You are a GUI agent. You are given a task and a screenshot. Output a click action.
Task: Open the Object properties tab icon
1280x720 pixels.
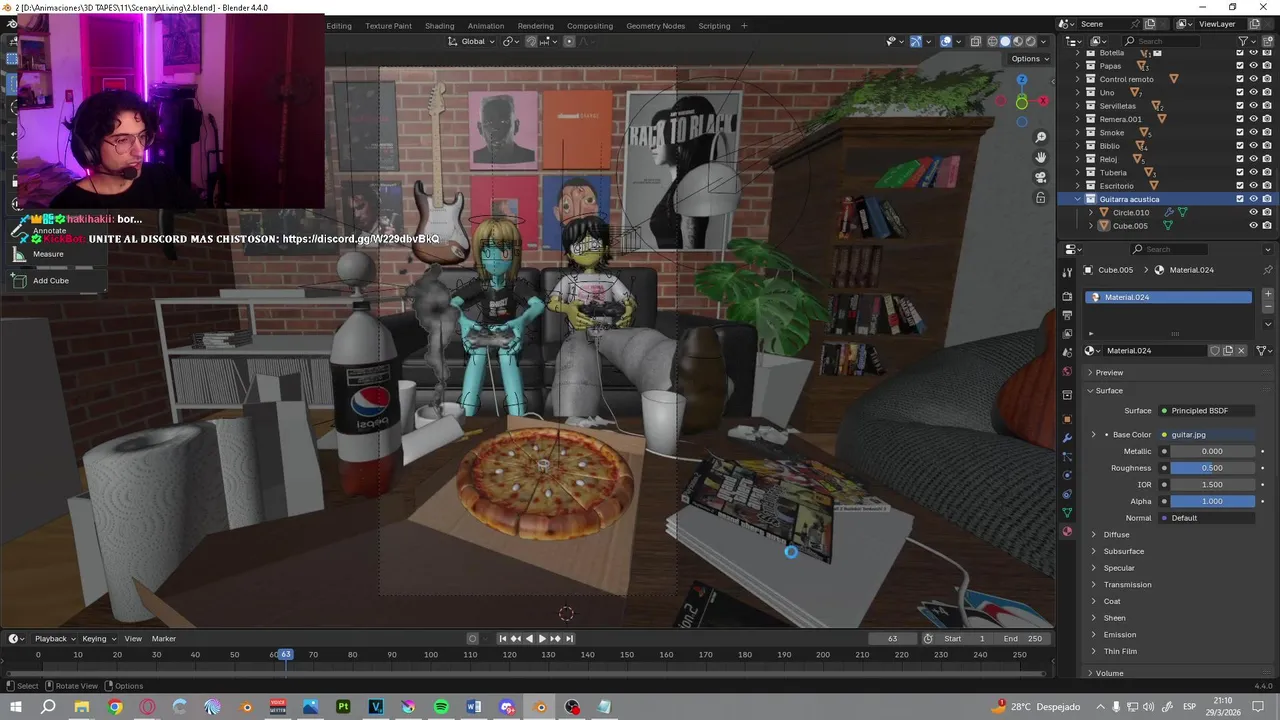coord(1067,419)
